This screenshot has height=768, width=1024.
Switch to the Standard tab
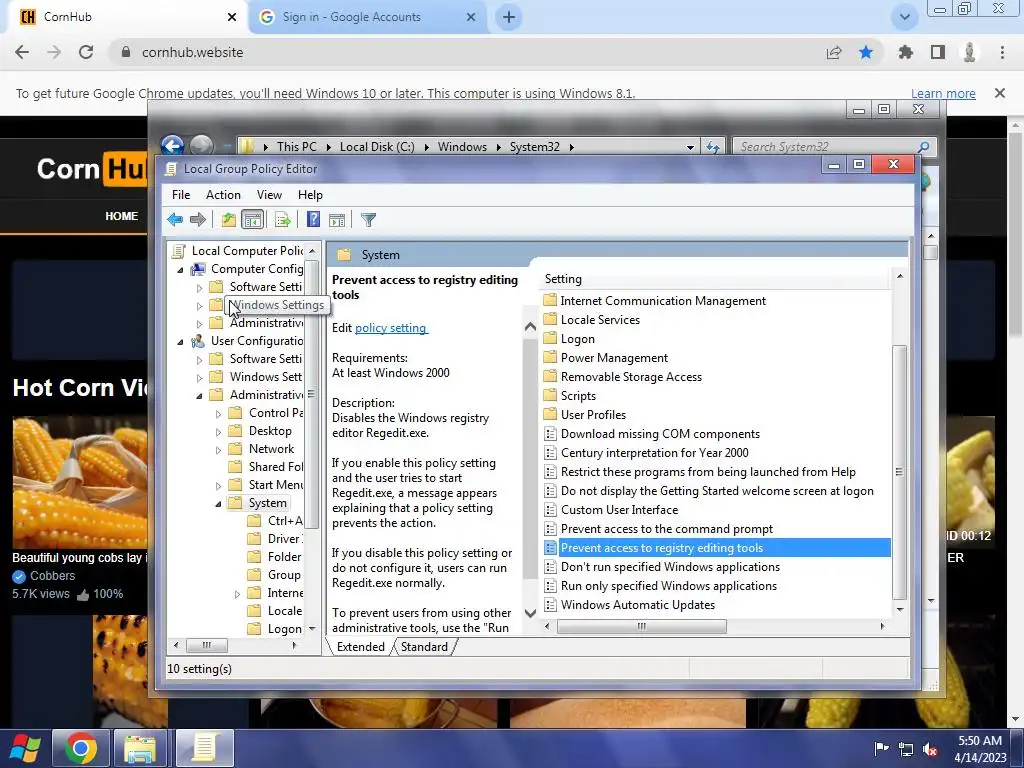pyautogui.click(x=424, y=647)
